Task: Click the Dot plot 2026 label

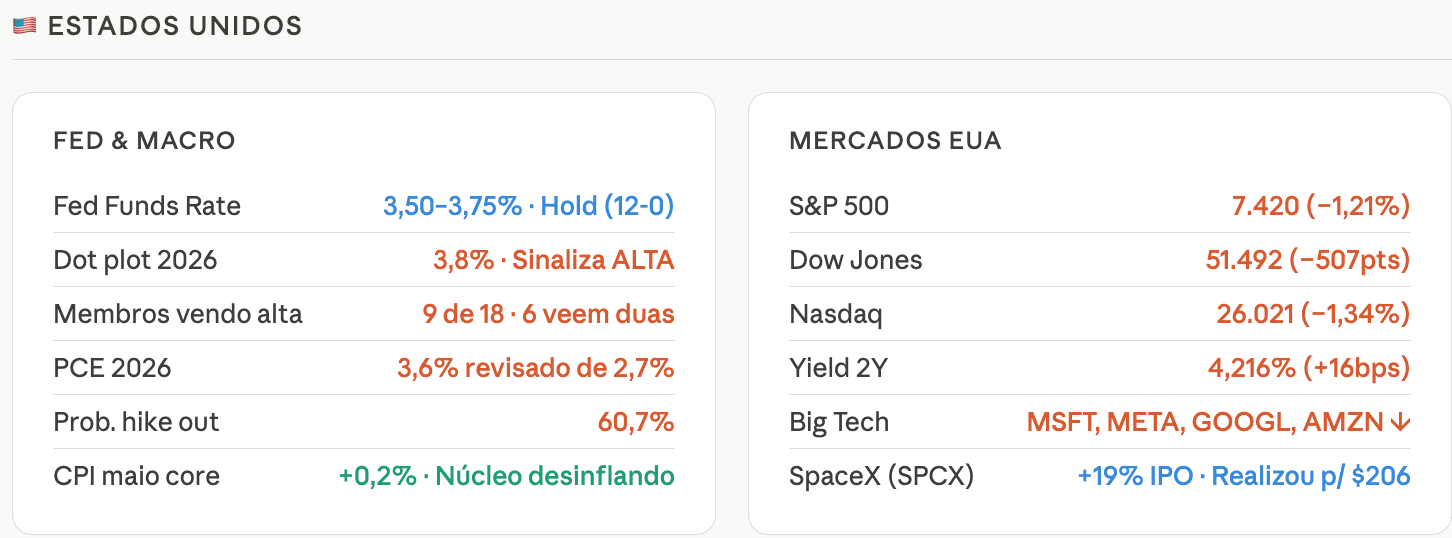Action: click(135, 260)
